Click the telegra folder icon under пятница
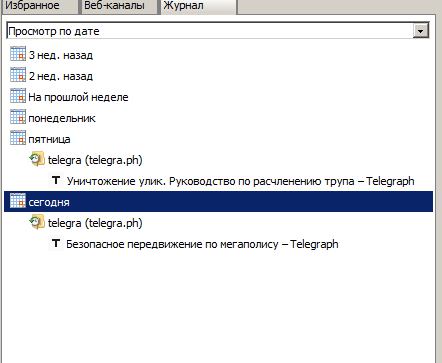This screenshot has width=442, height=363. [x=37, y=159]
